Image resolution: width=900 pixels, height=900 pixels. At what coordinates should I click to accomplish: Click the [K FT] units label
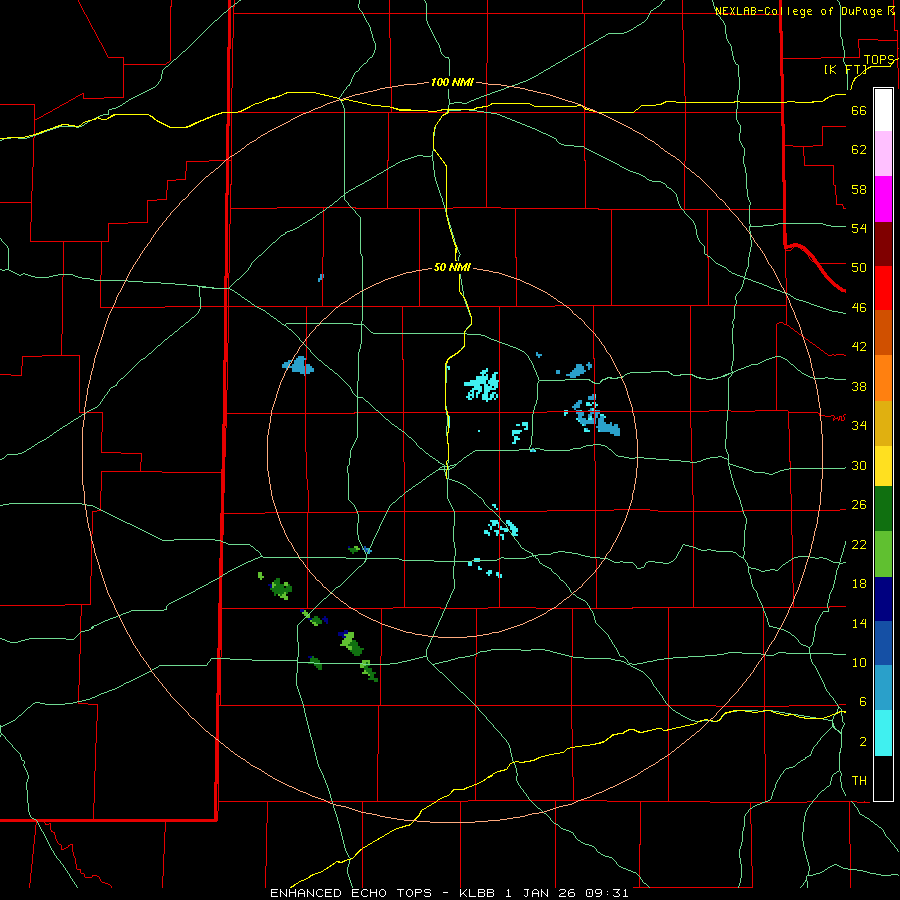(x=846, y=70)
